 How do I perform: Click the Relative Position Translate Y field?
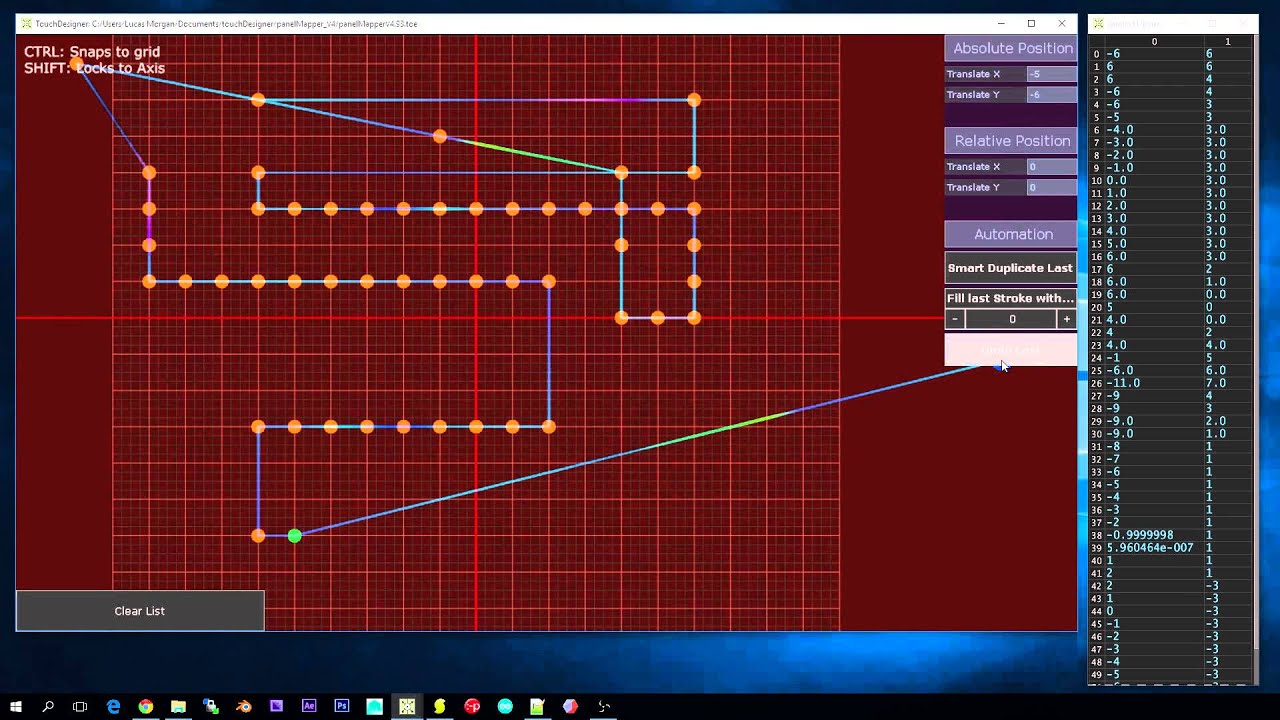pos(1052,188)
